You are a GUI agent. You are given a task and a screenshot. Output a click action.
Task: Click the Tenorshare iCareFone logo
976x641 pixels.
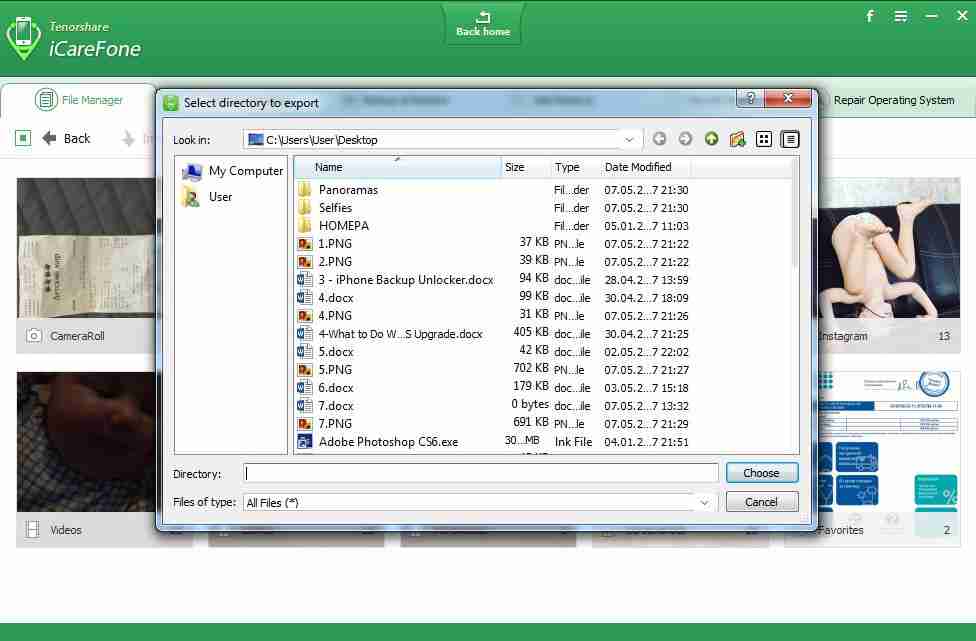(73, 39)
